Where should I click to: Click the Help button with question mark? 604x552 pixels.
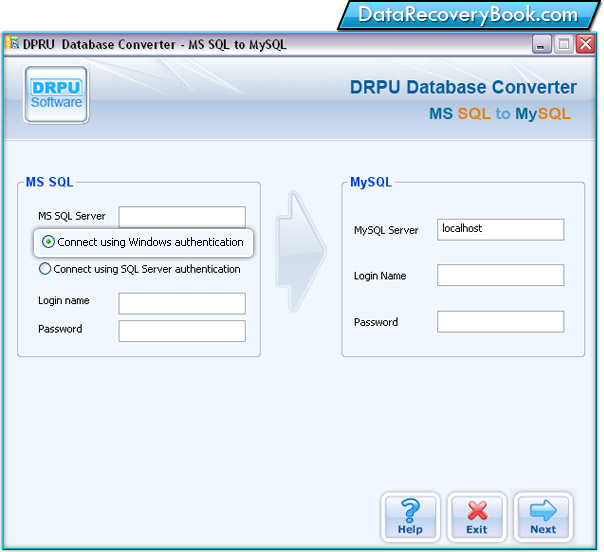pyautogui.click(x=410, y=517)
